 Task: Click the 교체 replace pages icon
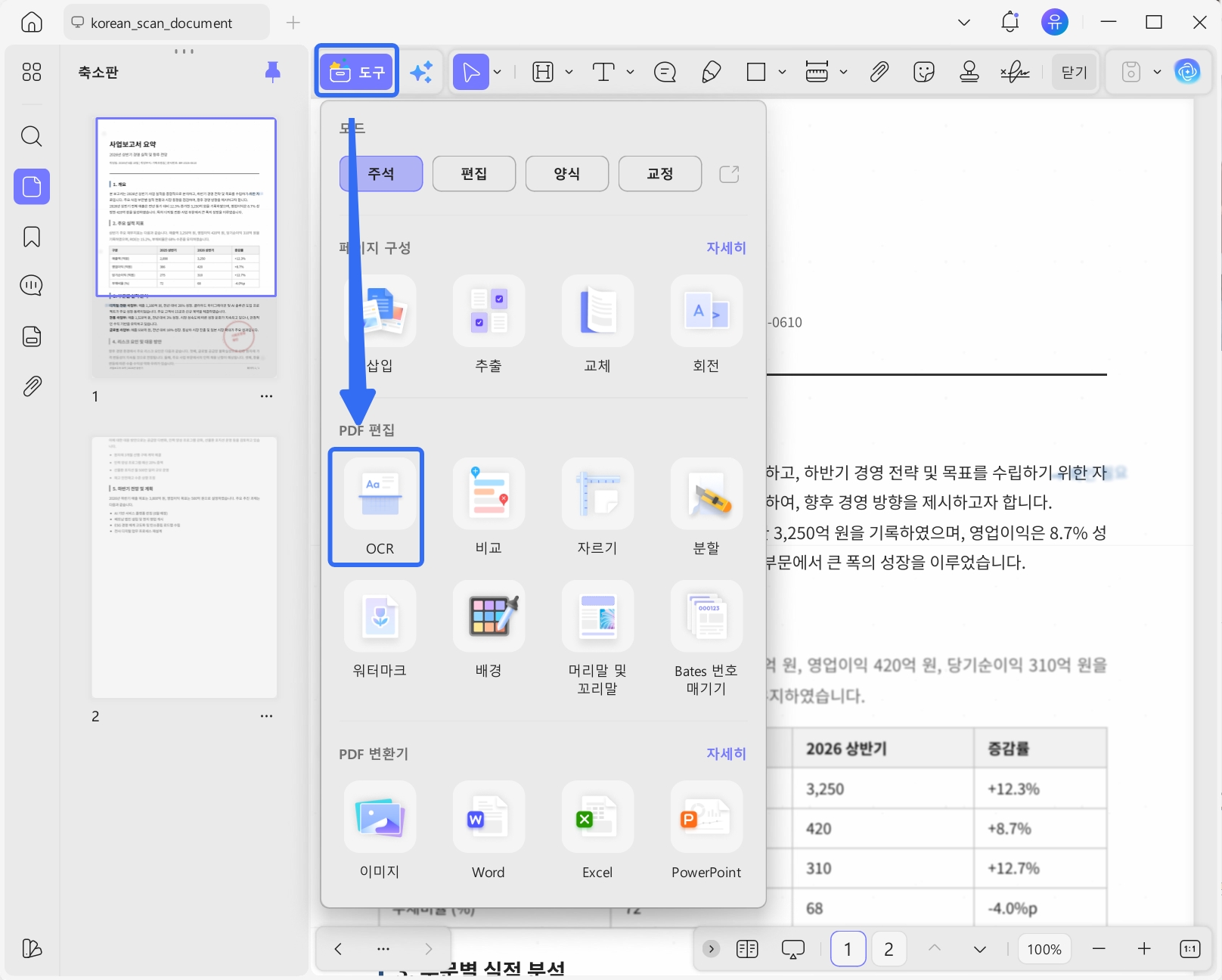click(597, 311)
